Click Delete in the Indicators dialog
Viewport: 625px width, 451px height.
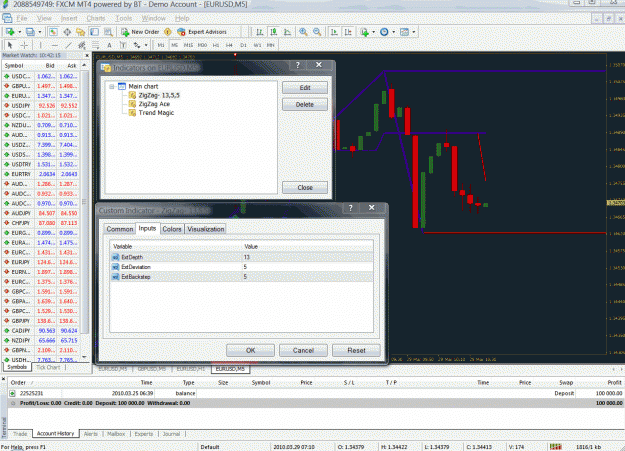(305, 104)
